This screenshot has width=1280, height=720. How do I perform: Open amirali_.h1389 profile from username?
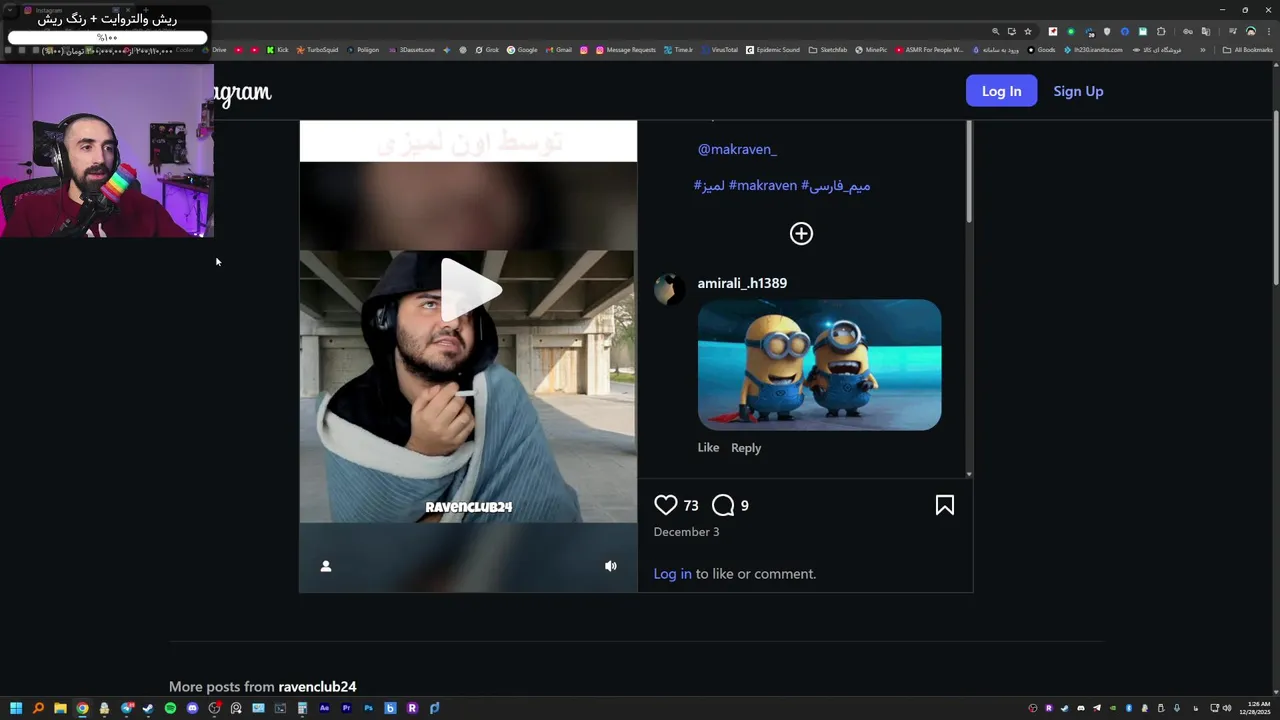tap(742, 283)
